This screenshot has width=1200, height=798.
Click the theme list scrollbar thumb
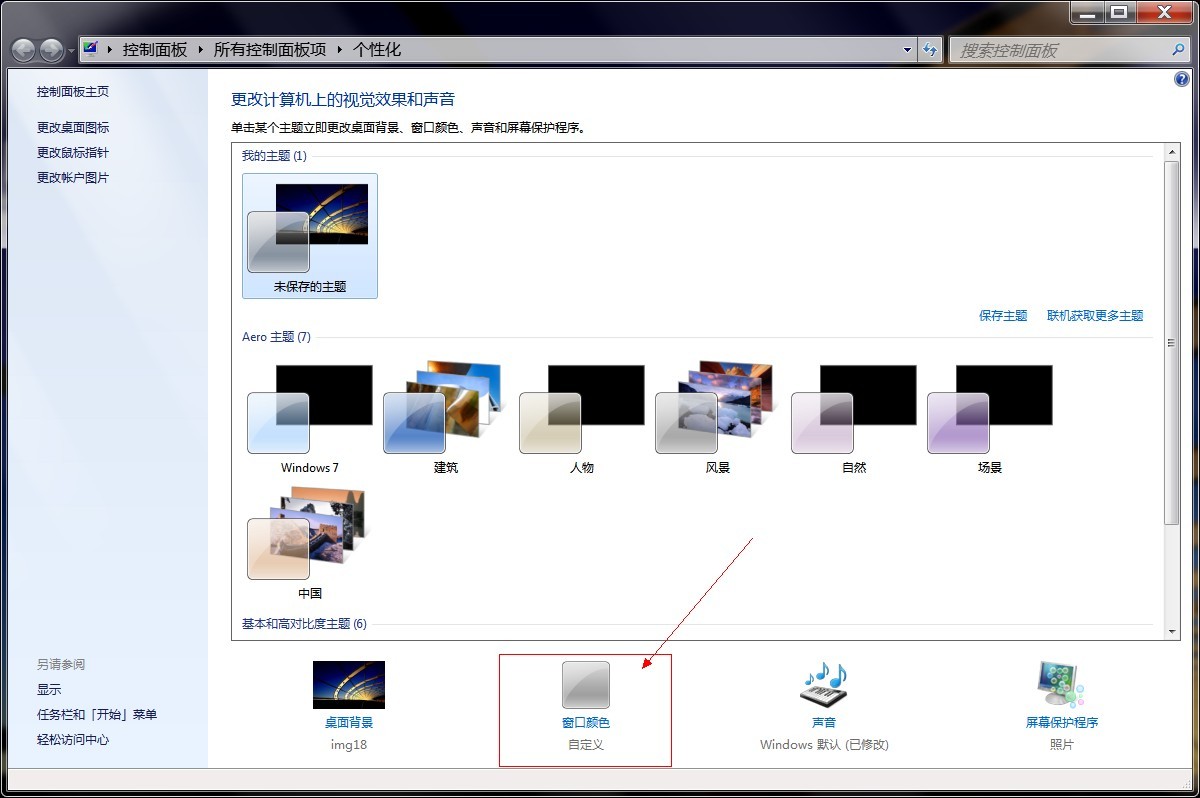pyautogui.click(x=1173, y=342)
